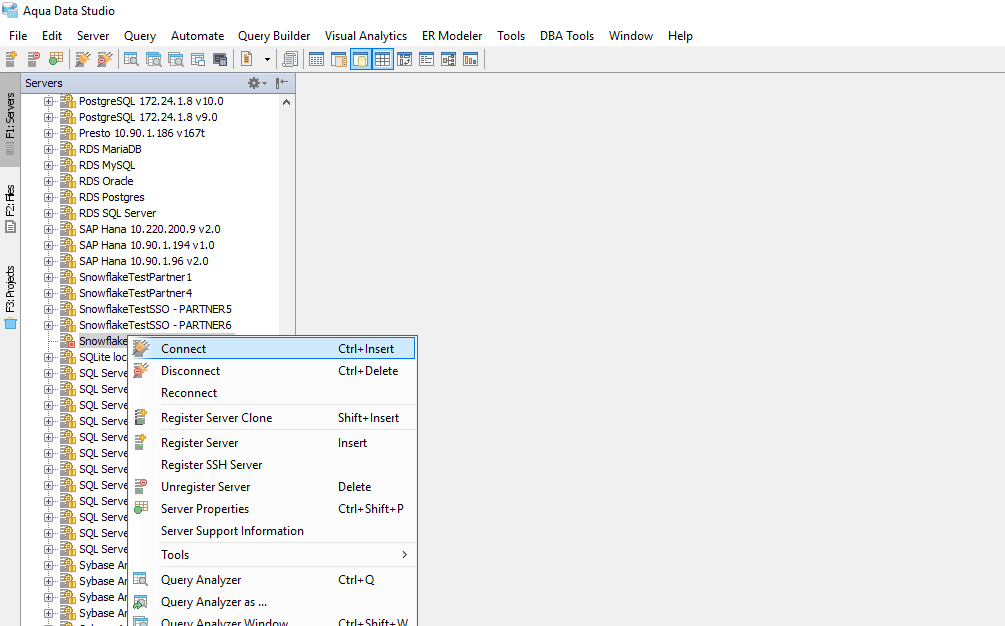The image size is (1005, 626).
Task: Toggle the highlighted yellow panel view button
Action: (361, 60)
